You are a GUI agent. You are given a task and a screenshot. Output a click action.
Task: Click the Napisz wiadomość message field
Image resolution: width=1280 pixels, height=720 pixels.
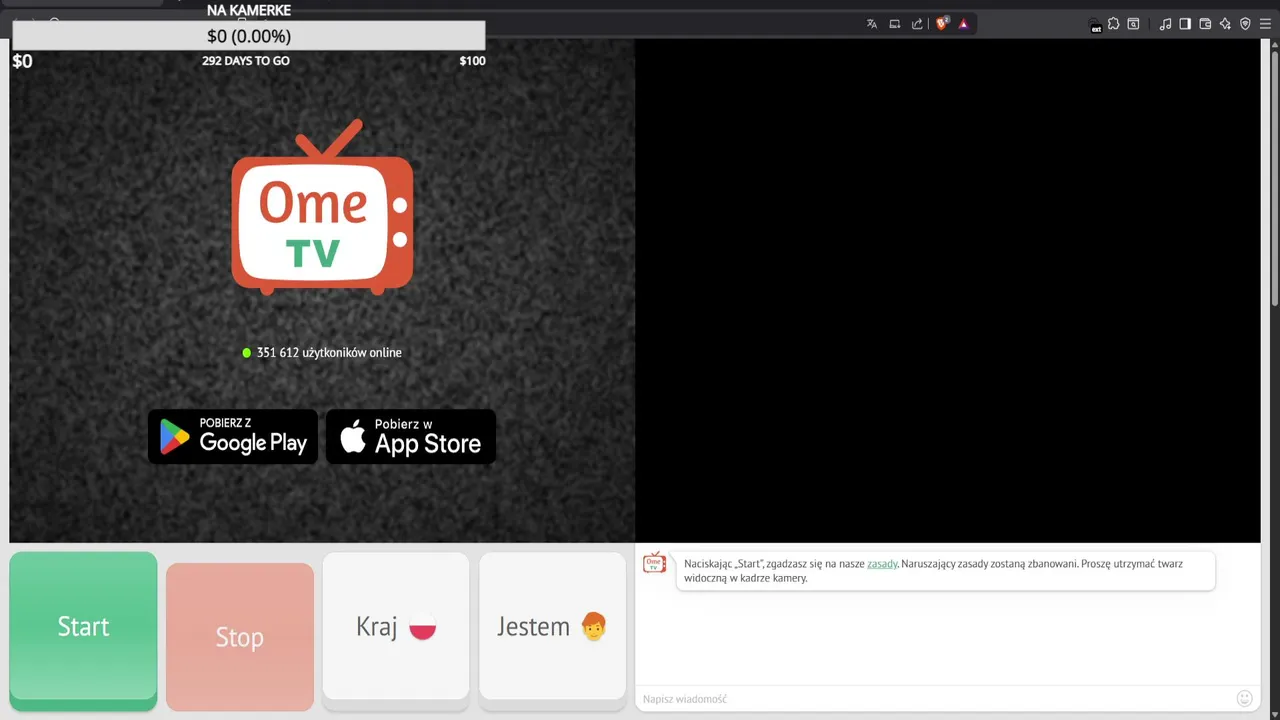[935, 699]
